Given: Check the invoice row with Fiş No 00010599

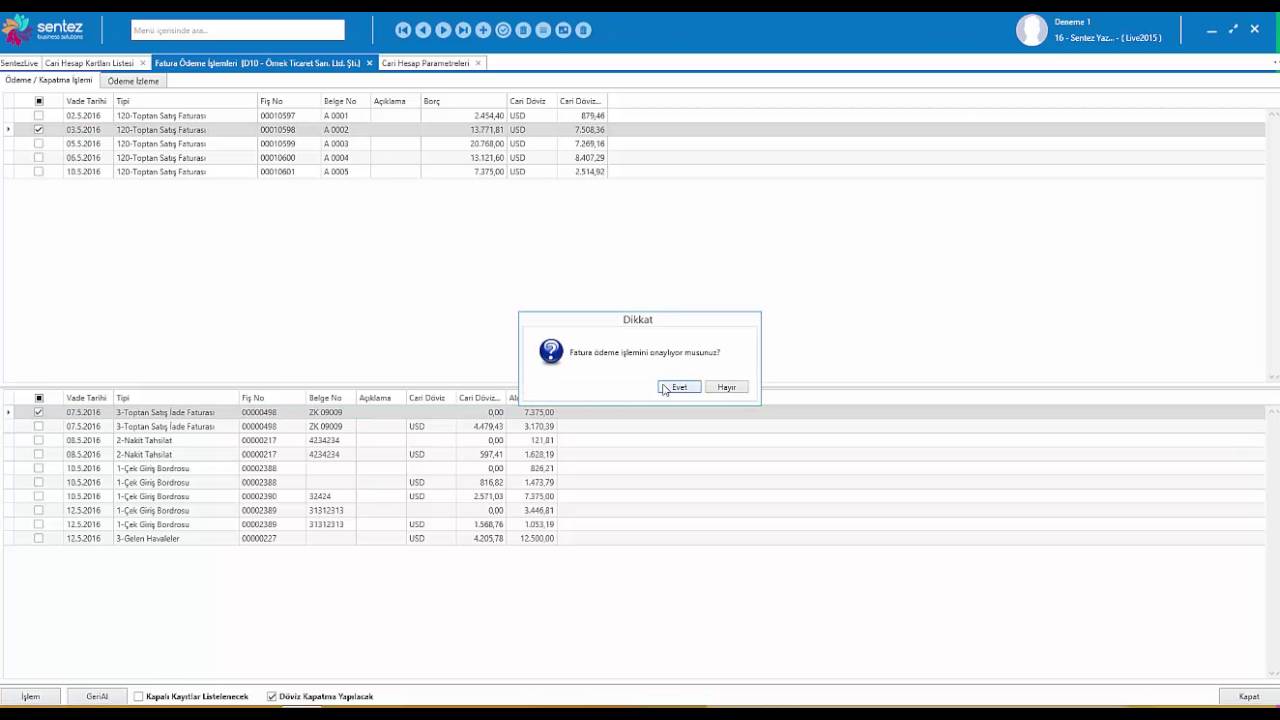Looking at the screenshot, I should [x=39, y=143].
